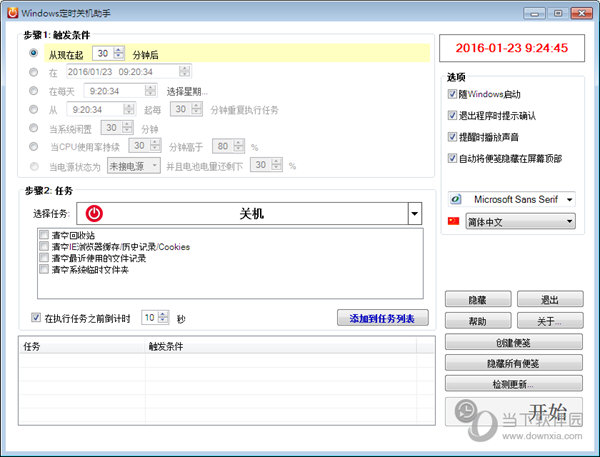Screen dimensions: 600x457
Task: Open the 未接电源 power state dropdown
Action: coord(134,166)
